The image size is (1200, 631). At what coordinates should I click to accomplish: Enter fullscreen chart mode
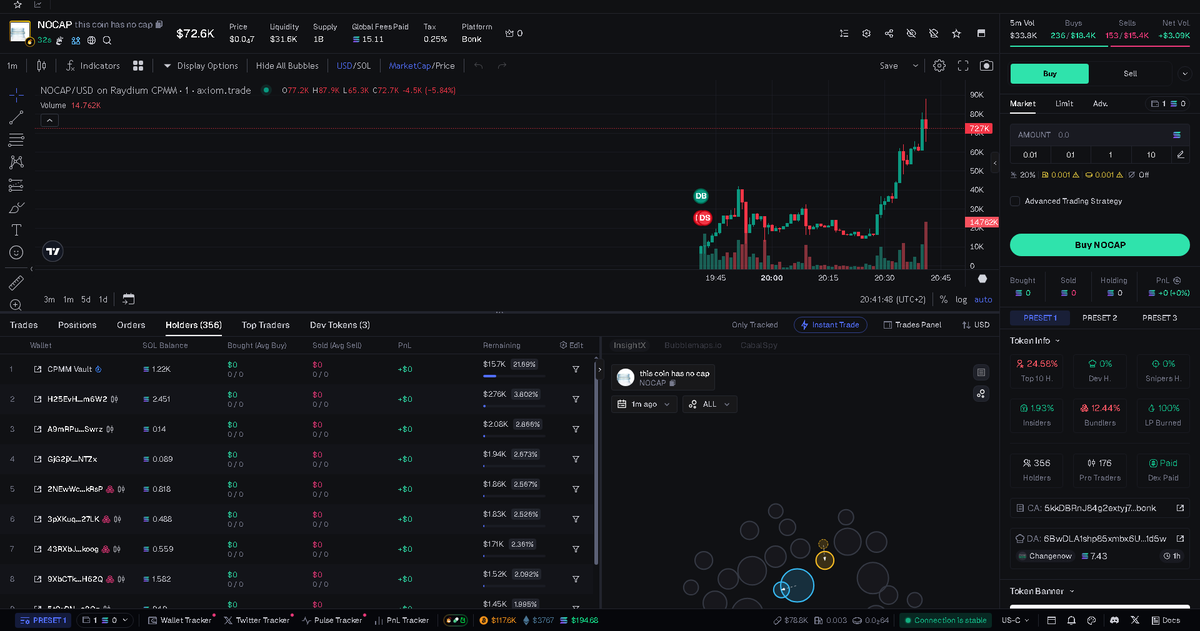tap(963, 66)
